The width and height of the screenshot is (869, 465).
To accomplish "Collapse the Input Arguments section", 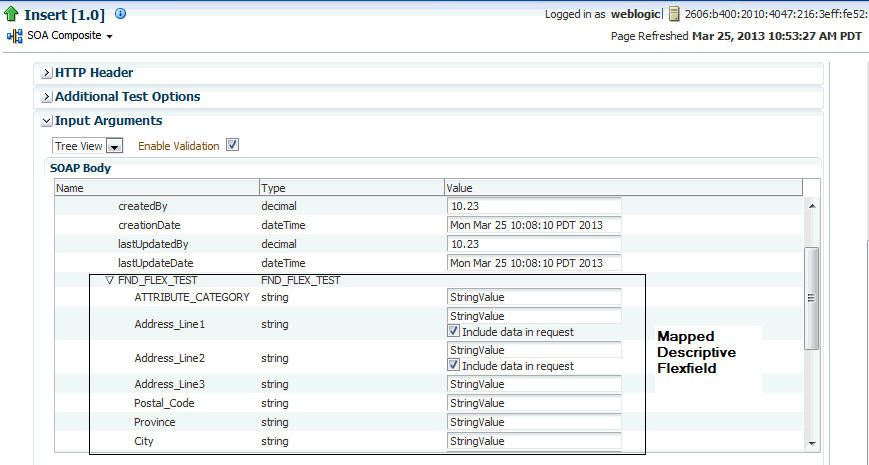I will (47, 121).
